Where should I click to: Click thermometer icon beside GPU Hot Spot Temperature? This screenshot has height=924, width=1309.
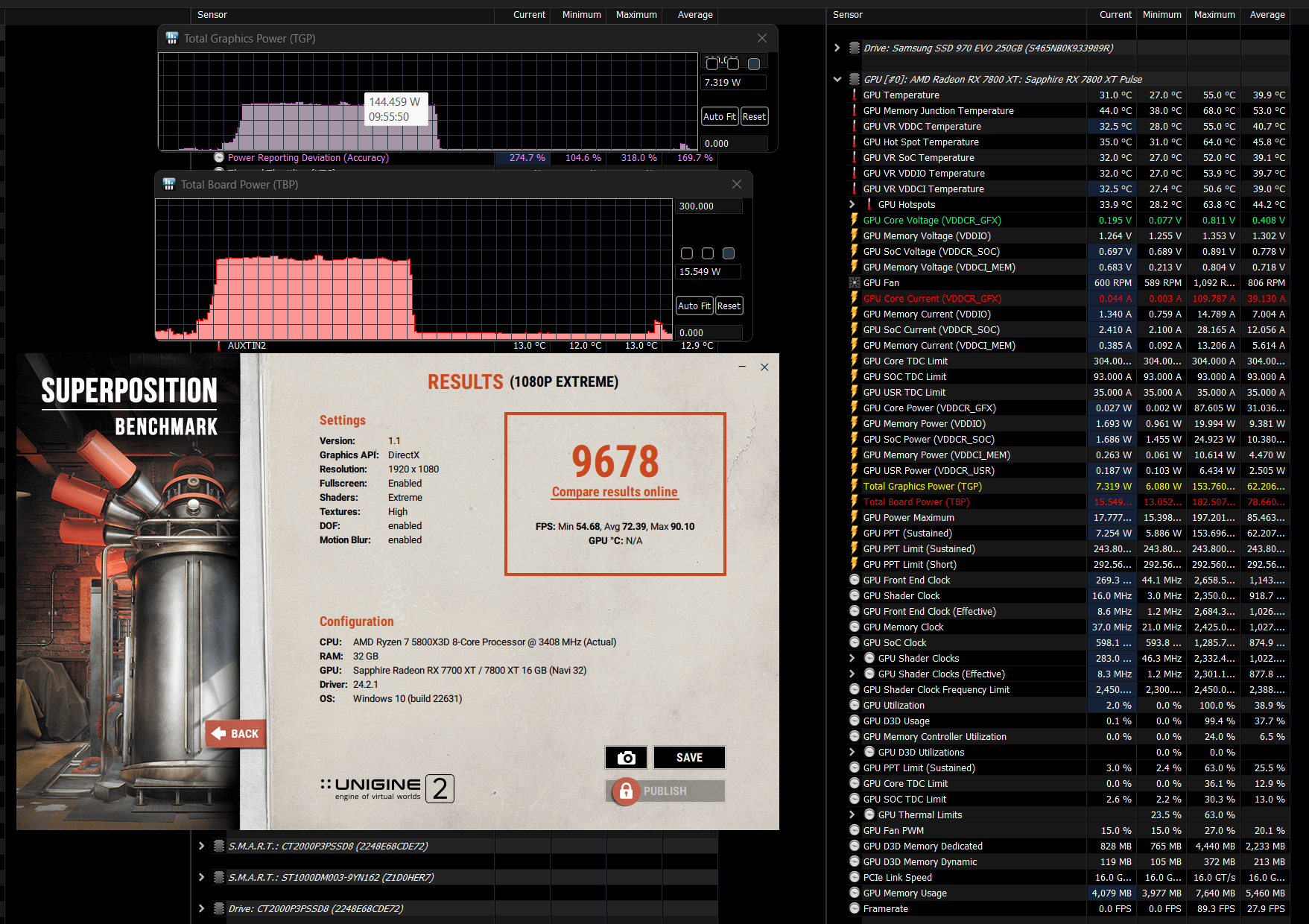pyautogui.click(x=855, y=142)
